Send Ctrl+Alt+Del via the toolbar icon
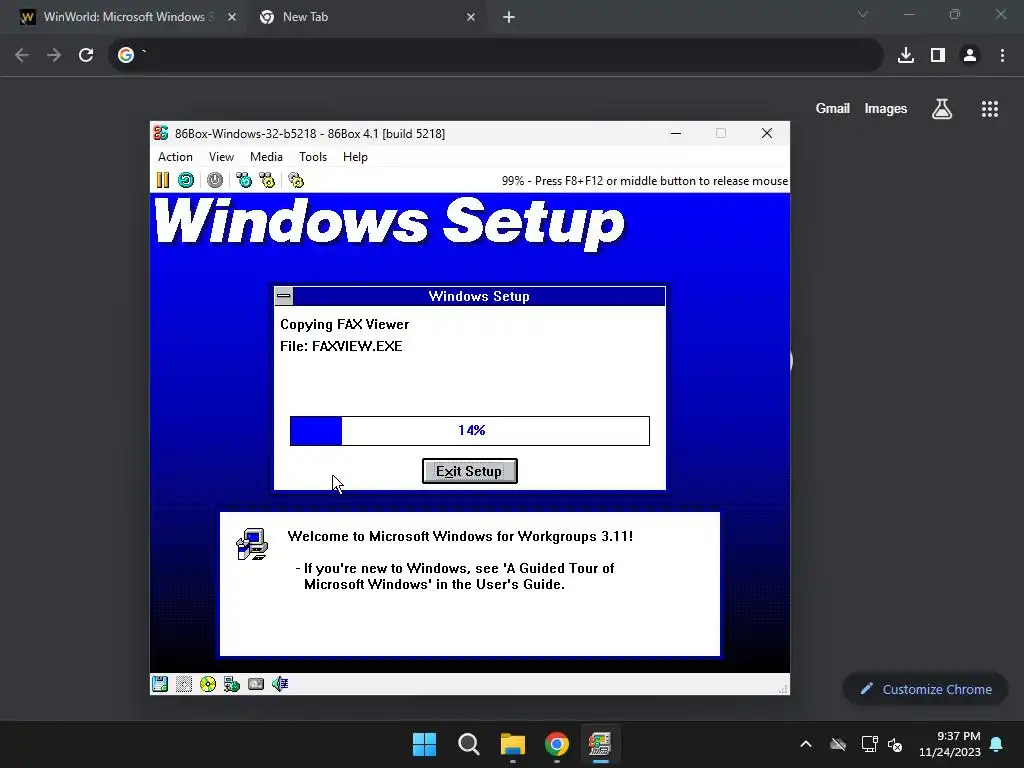 click(244, 180)
